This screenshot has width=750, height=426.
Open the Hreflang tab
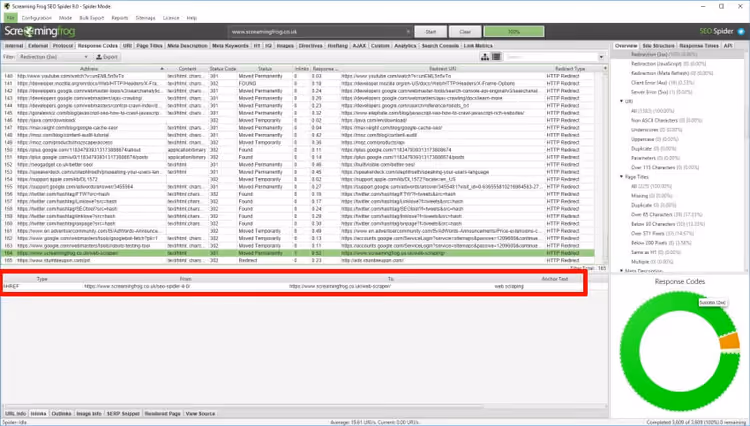(x=338, y=46)
